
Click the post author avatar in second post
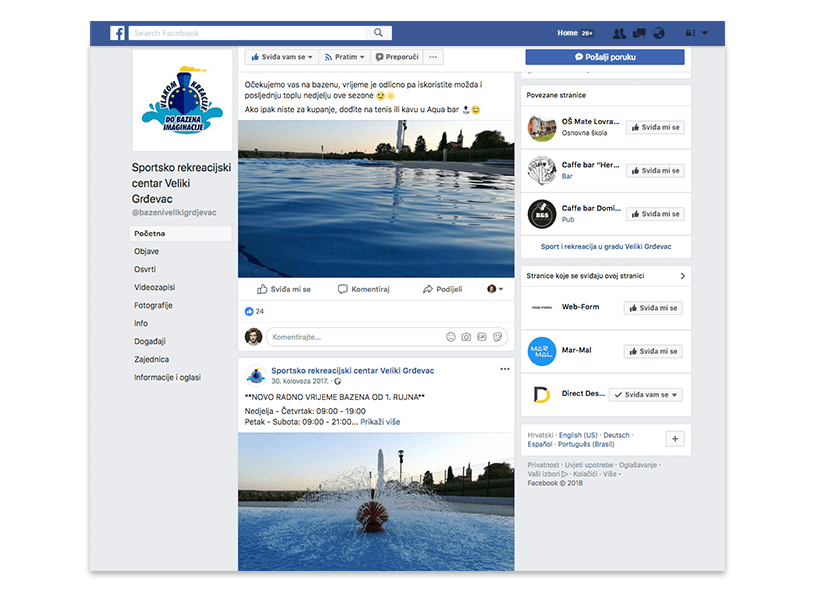pyautogui.click(x=255, y=375)
